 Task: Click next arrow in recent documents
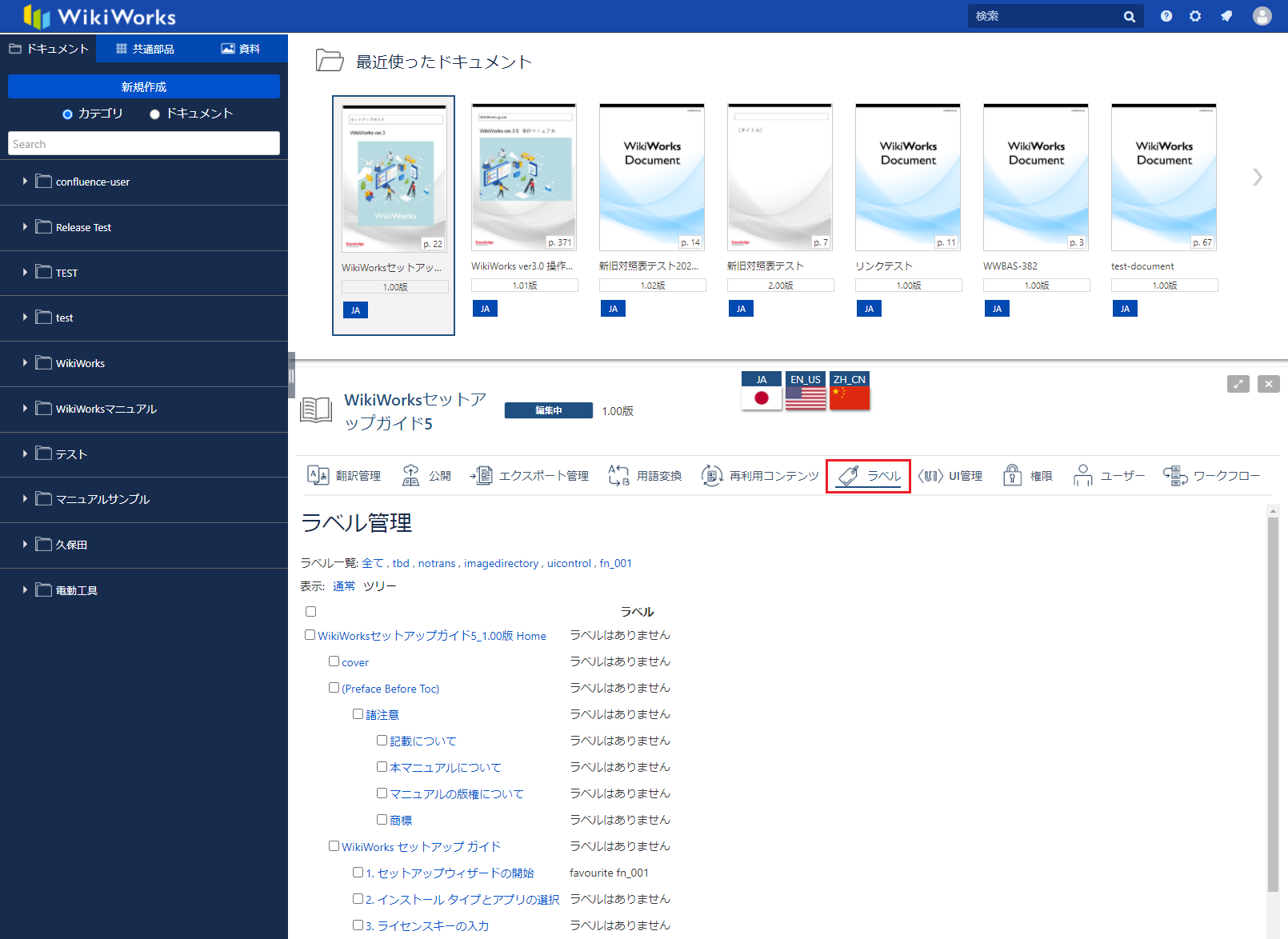(x=1258, y=177)
